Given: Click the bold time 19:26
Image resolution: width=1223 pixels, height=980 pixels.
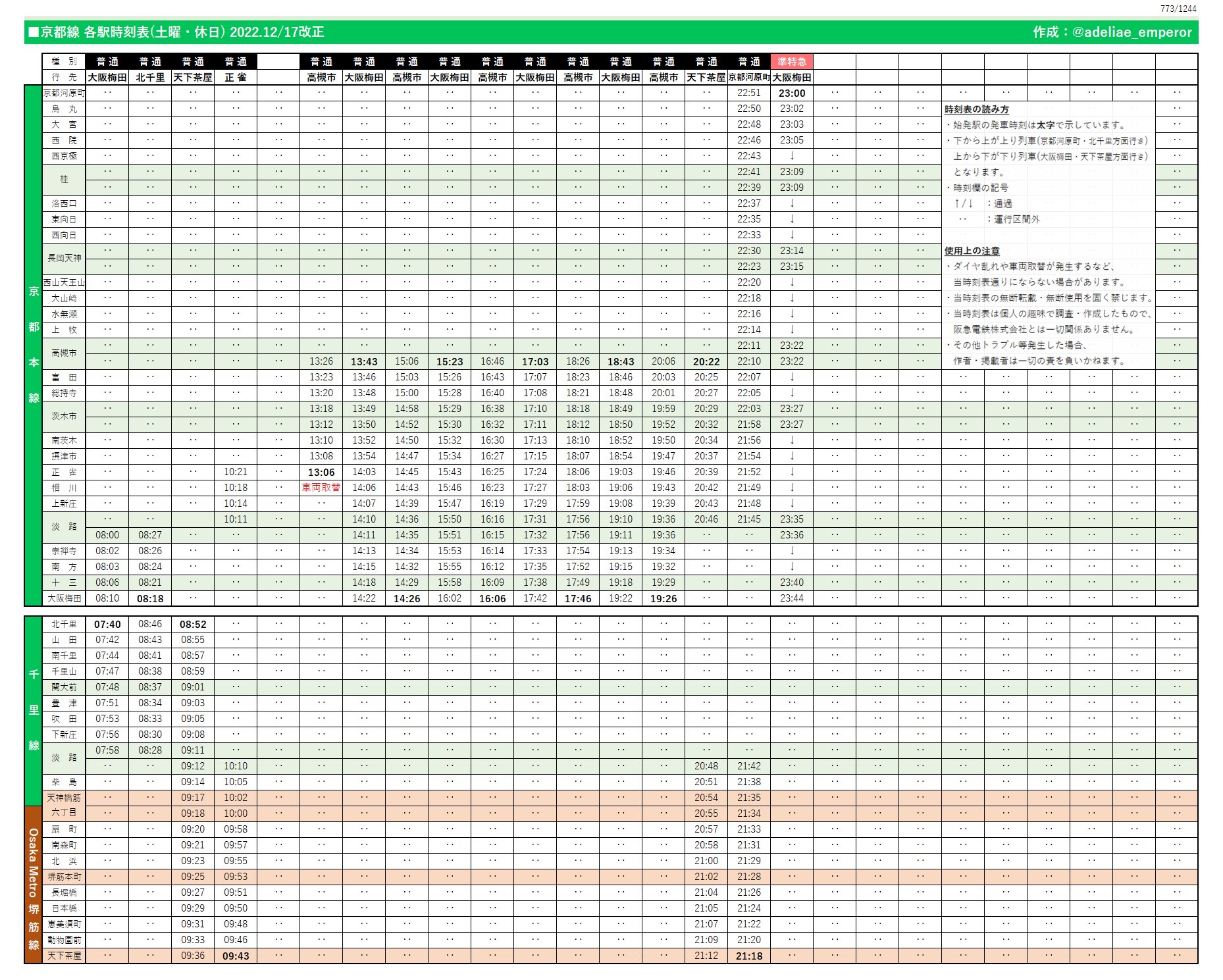Looking at the screenshot, I should point(664,598).
